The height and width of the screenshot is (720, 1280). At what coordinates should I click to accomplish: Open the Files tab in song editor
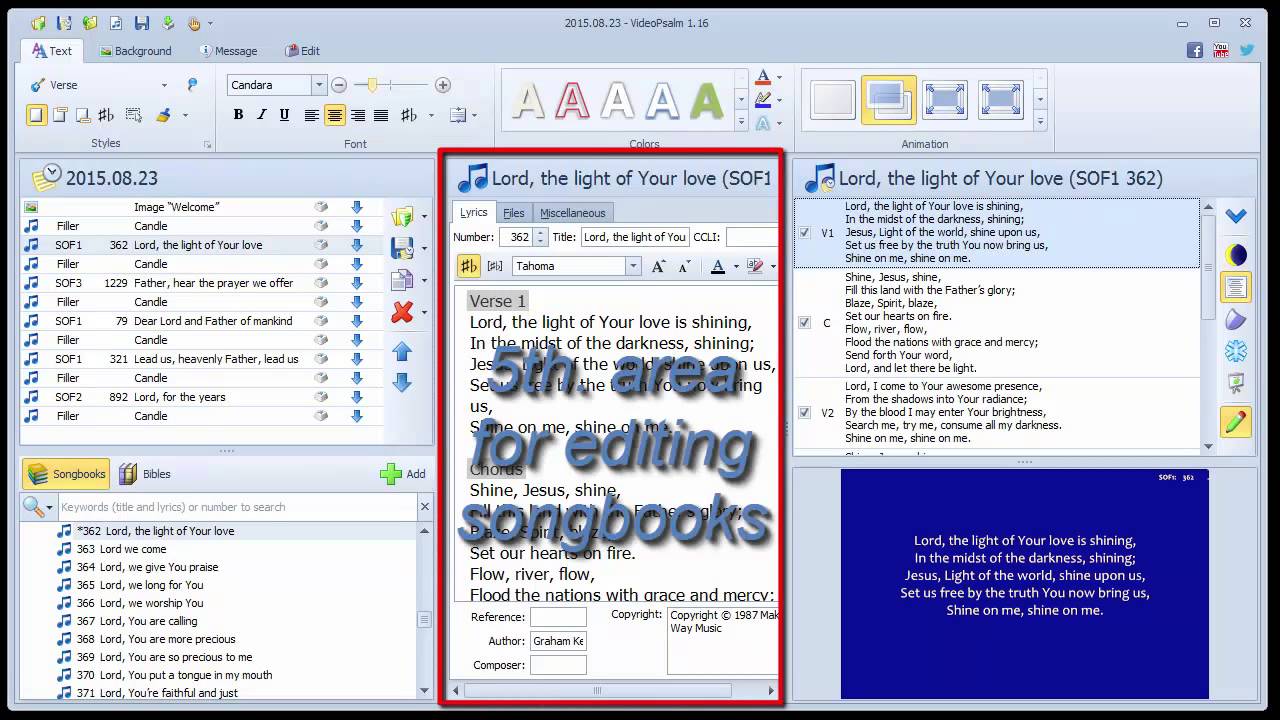tap(514, 213)
